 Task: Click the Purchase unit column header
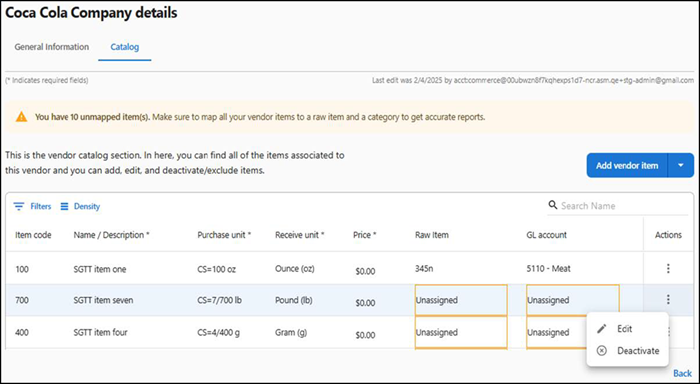tap(224, 235)
